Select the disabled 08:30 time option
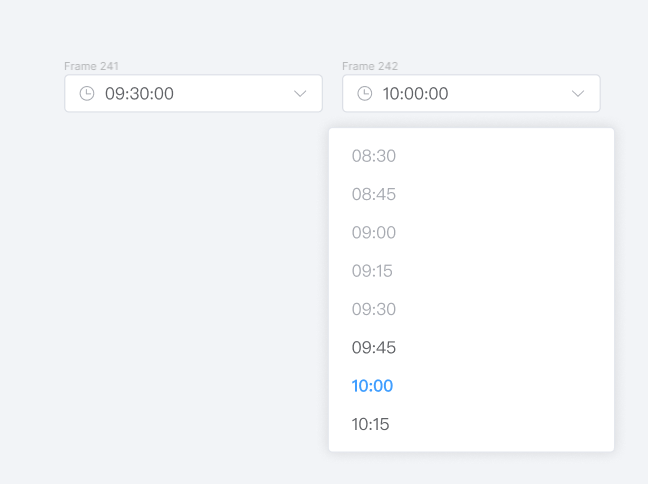The height and width of the screenshot is (484, 648). (x=373, y=156)
